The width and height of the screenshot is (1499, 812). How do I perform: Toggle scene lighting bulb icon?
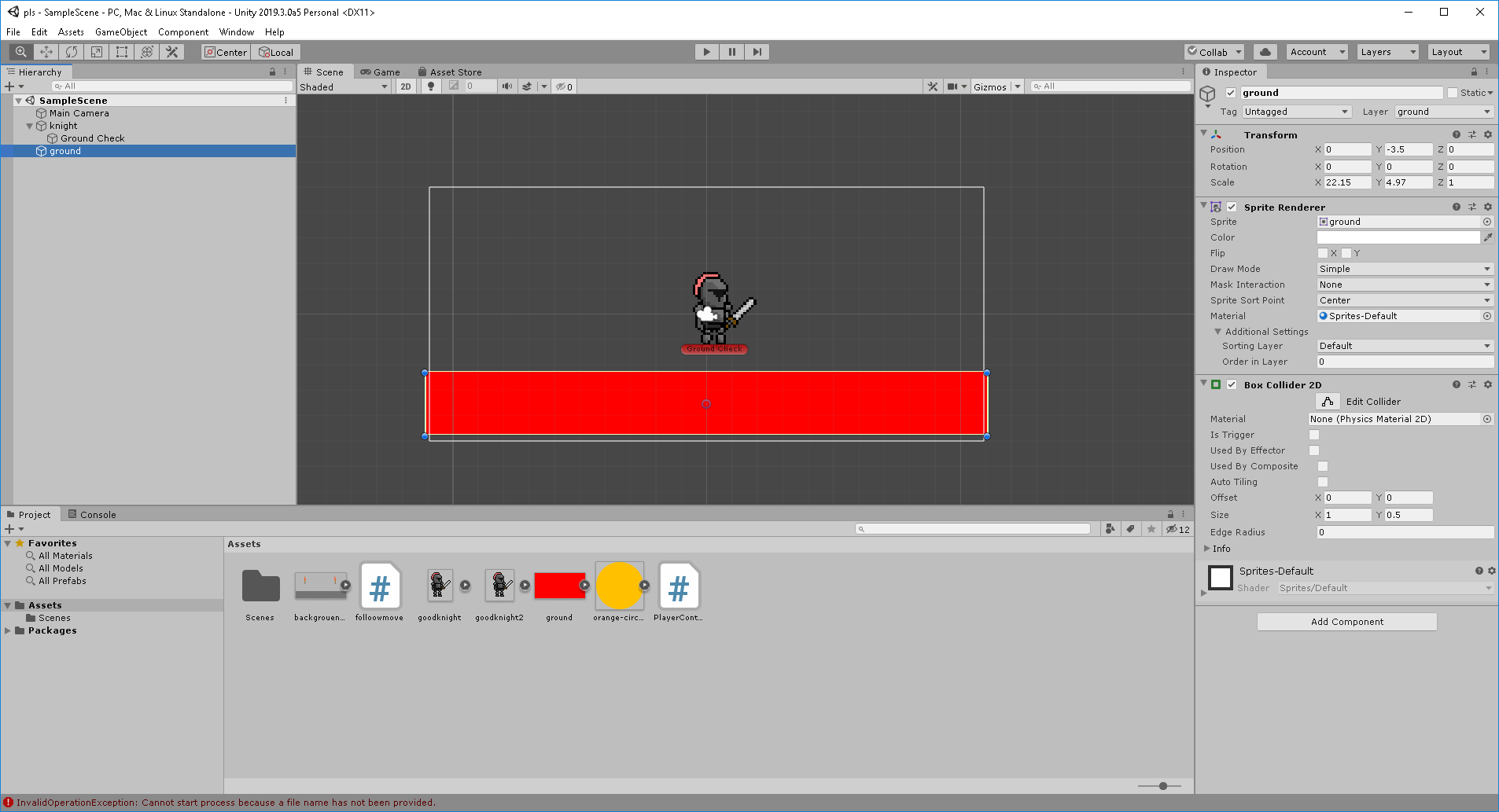(x=431, y=86)
